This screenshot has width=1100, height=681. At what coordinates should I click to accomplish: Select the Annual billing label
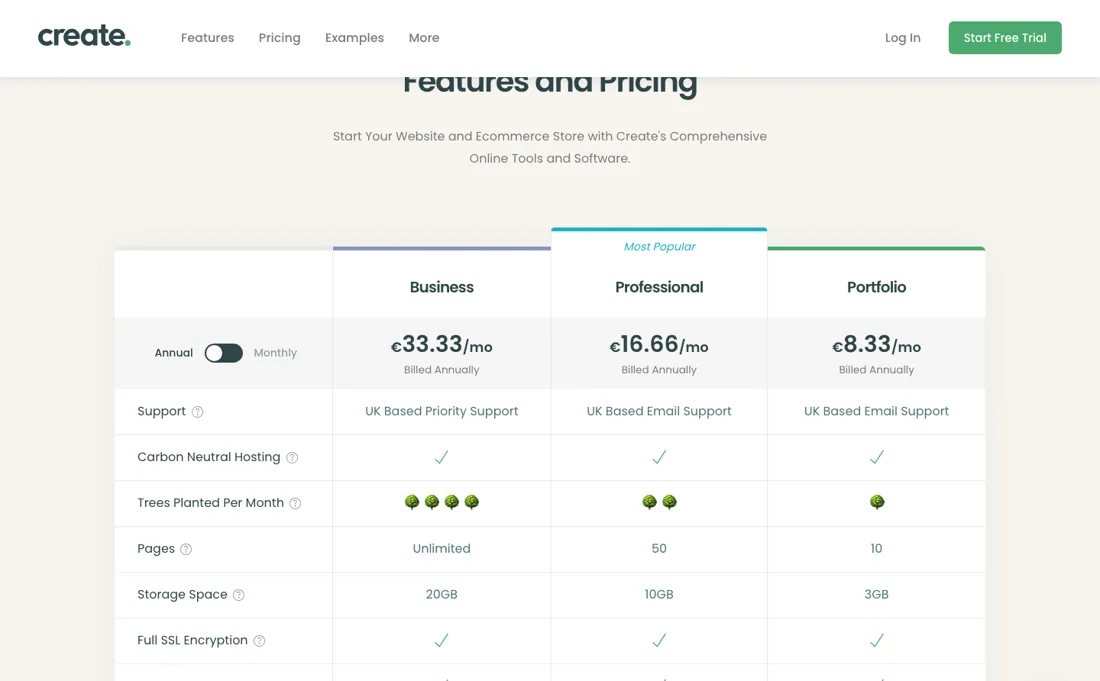pyautogui.click(x=173, y=353)
